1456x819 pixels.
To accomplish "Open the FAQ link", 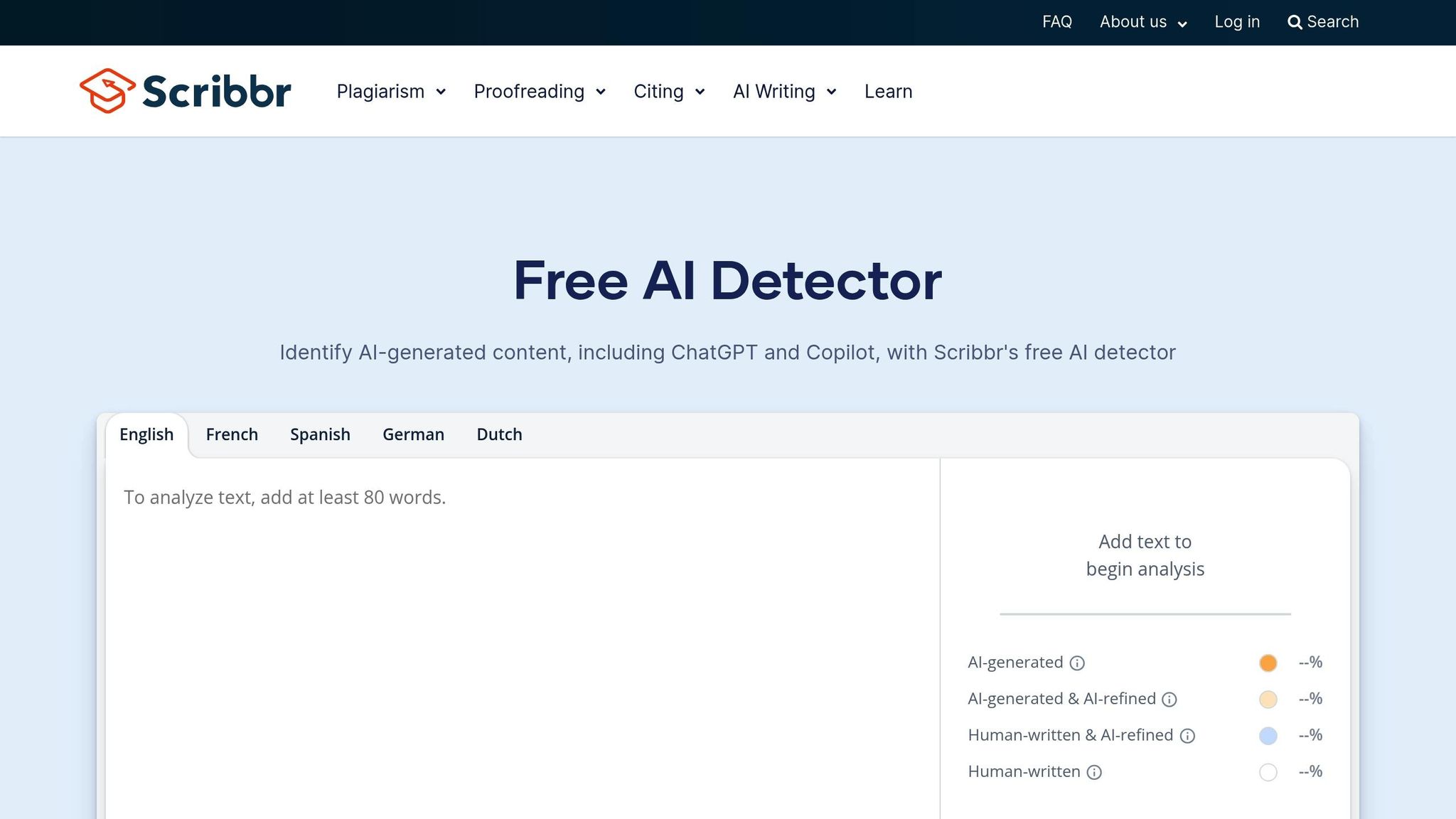I will click(x=1056, y=22).
